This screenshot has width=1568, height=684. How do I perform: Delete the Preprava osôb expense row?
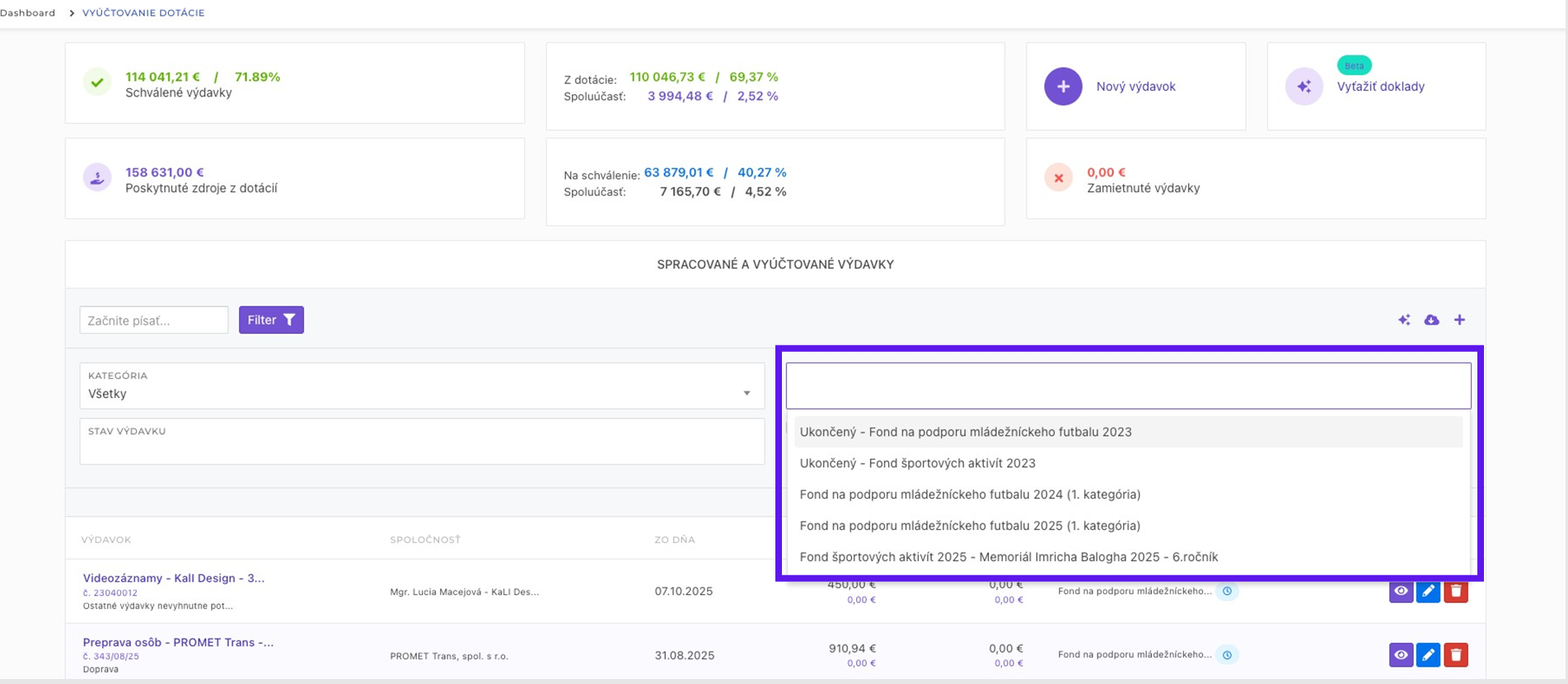tap(1456, 655)
